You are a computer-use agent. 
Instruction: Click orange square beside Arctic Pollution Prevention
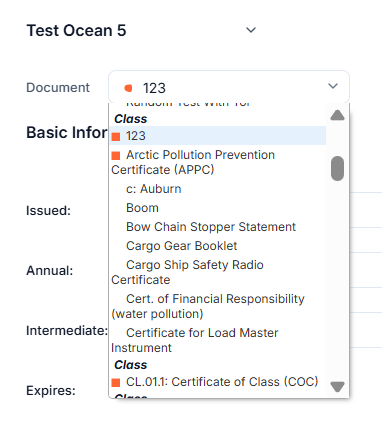point(116,156)
